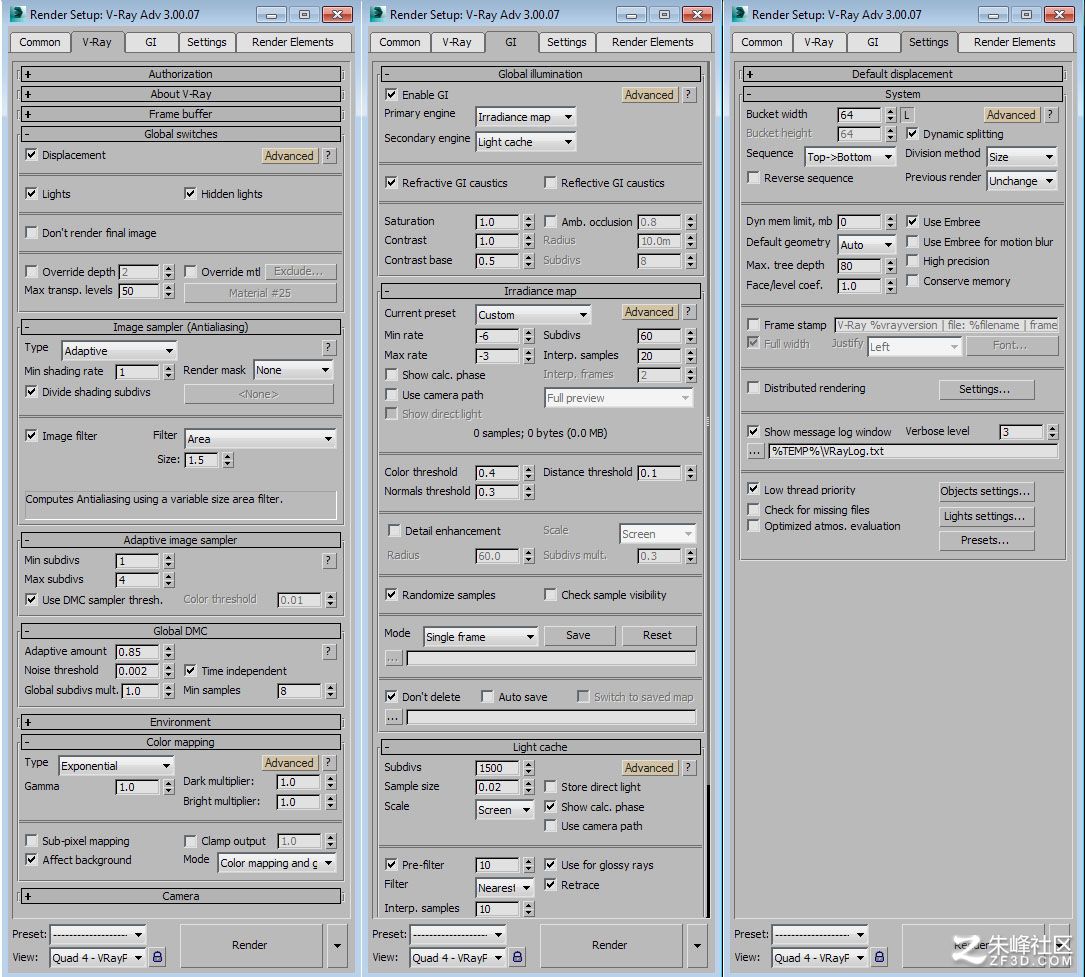Open the Render button dropdown arrow in left window
This screenshot has width=1085, height=977.
point(337,945)
